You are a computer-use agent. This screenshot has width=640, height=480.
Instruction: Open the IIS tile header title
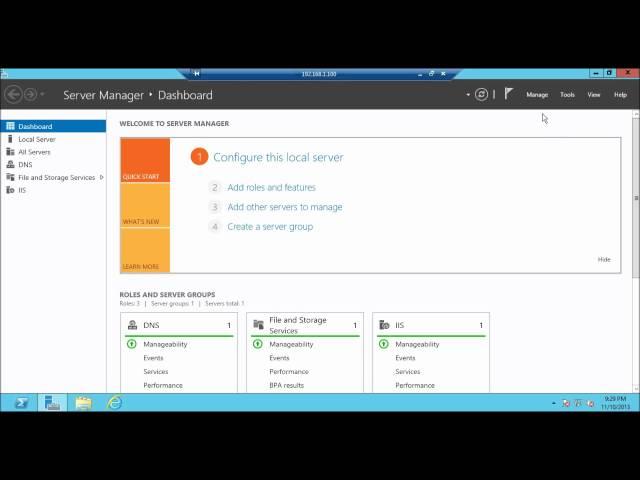click(x=400, y=325)
